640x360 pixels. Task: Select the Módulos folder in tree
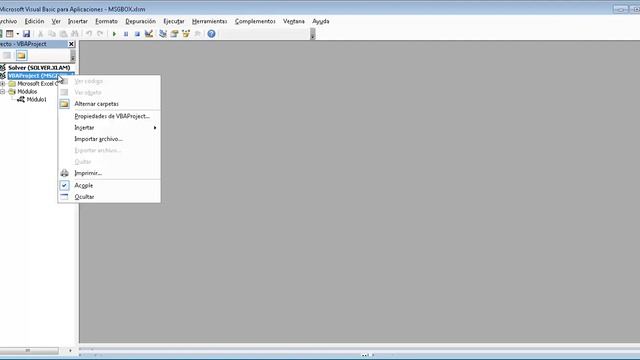click(x=27, y=92)
